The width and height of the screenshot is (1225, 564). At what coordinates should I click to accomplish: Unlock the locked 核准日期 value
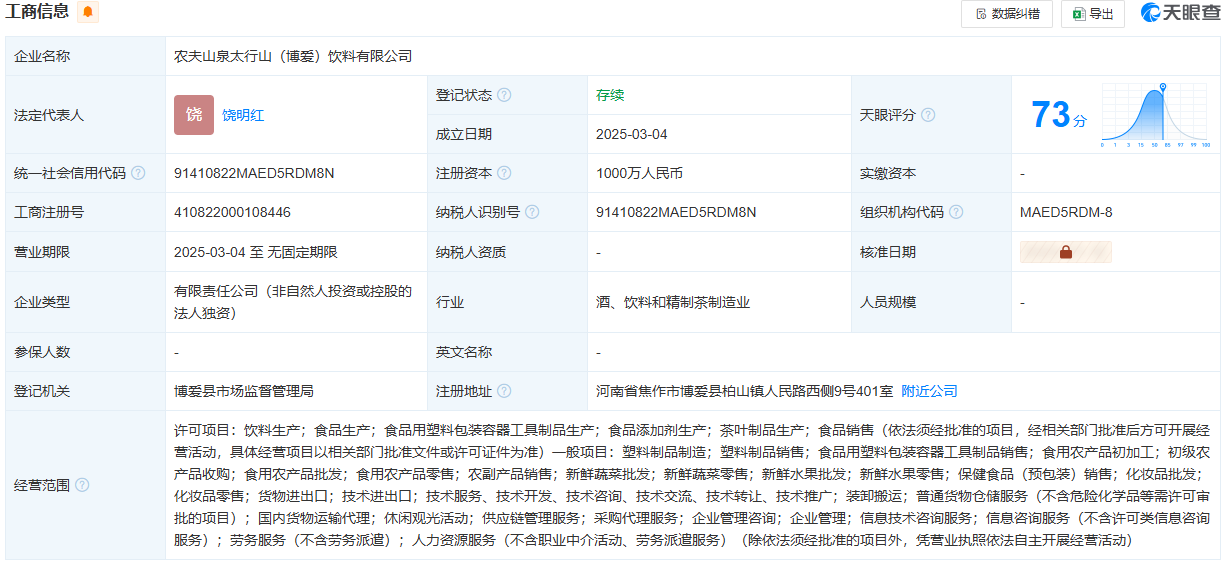pyautogui.click(x=1065, y=252)
